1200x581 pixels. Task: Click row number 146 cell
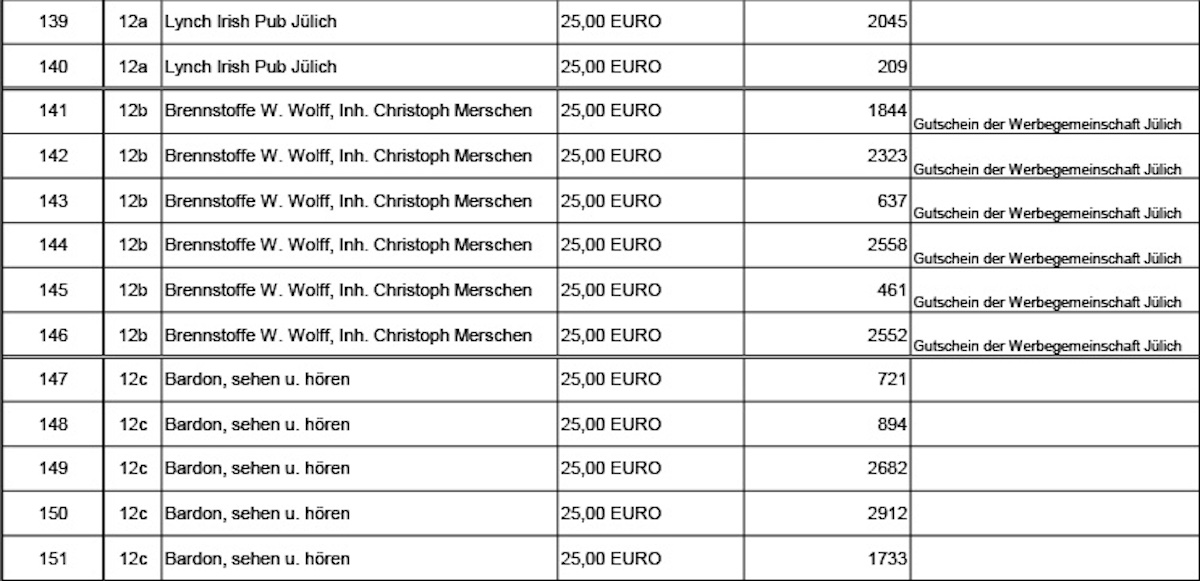(x=52, y=335)
